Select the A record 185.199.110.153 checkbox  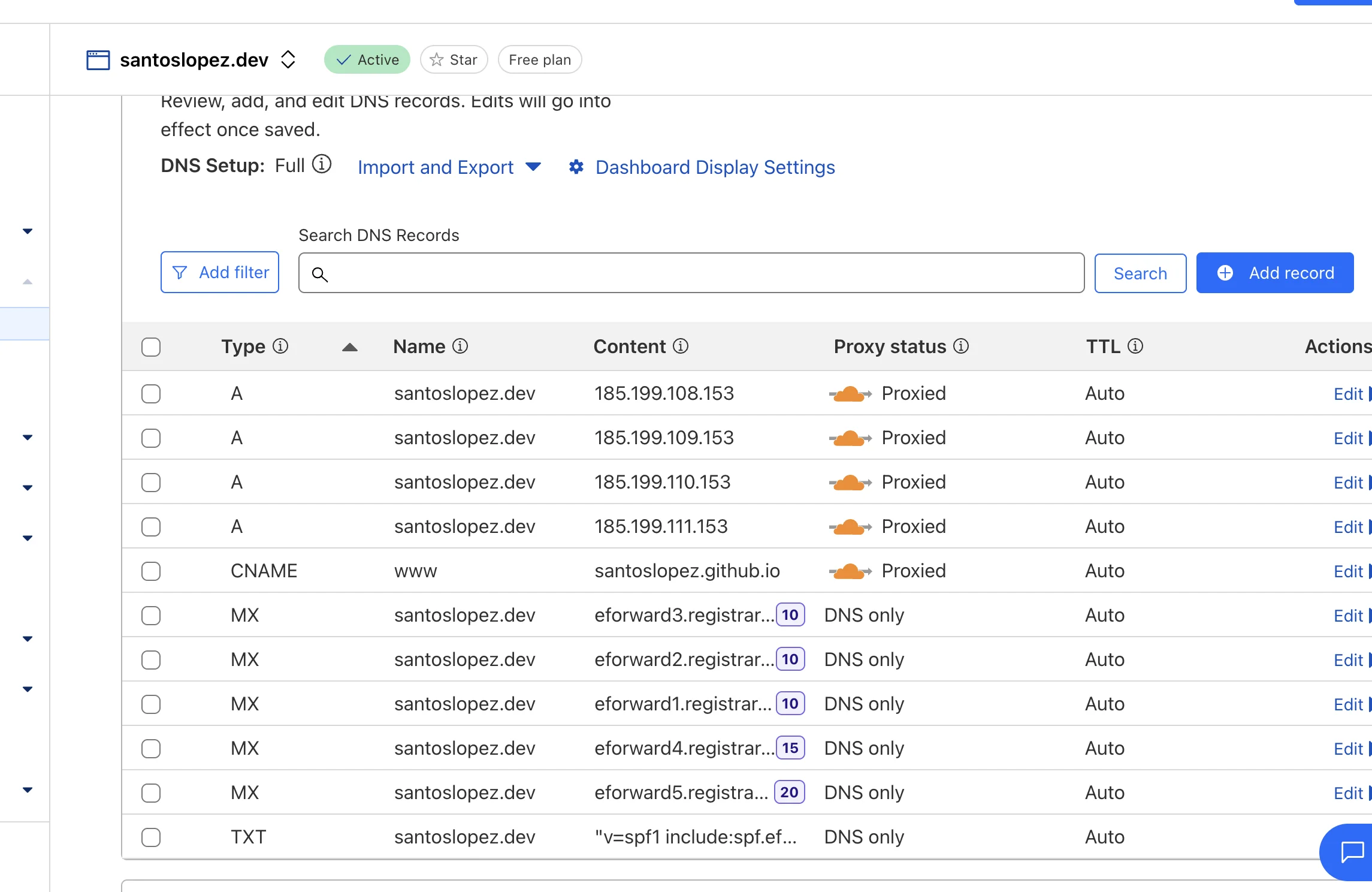tap(151, 483)
